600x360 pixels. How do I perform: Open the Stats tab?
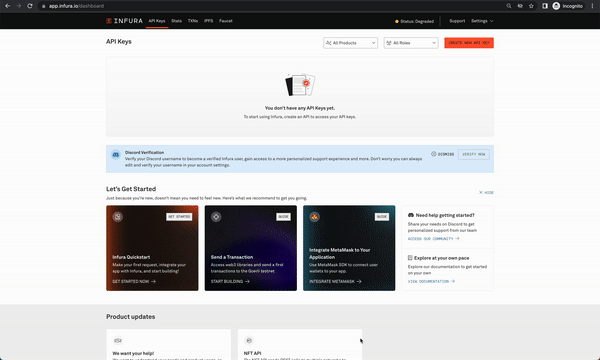[x=176, y=21]
